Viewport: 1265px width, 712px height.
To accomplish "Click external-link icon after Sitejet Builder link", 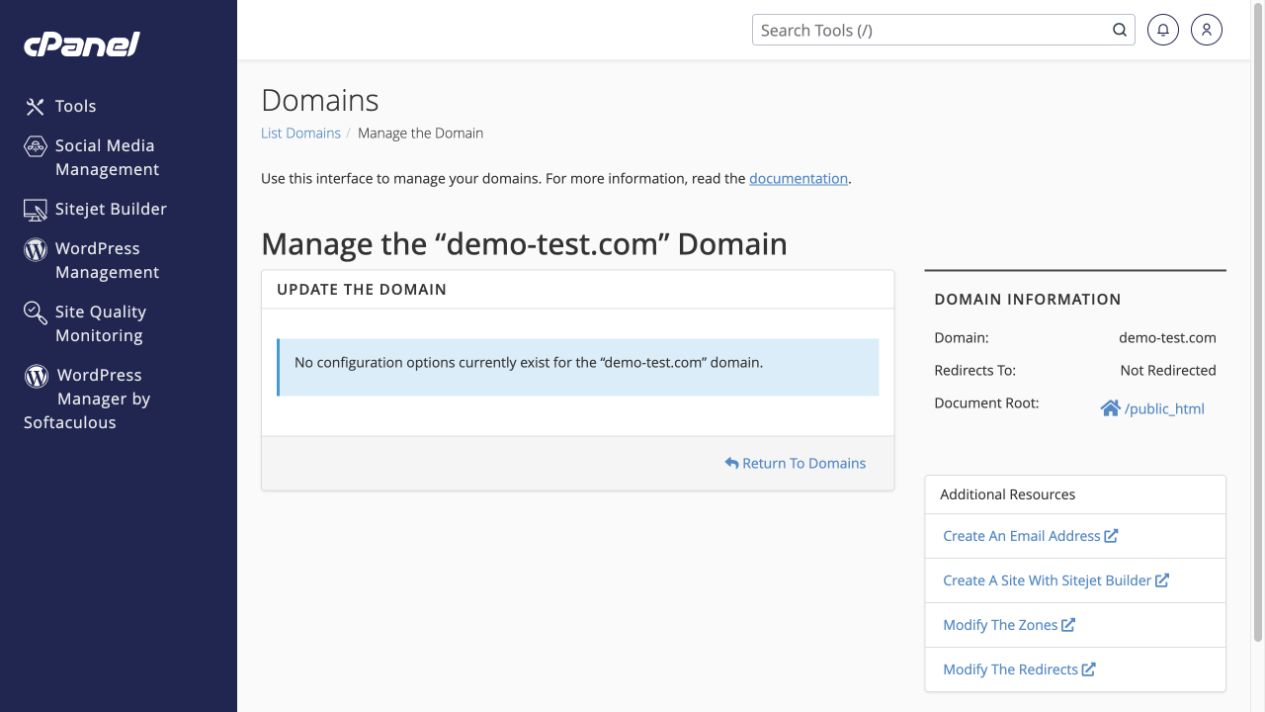I will click(x=1162, y=580).
